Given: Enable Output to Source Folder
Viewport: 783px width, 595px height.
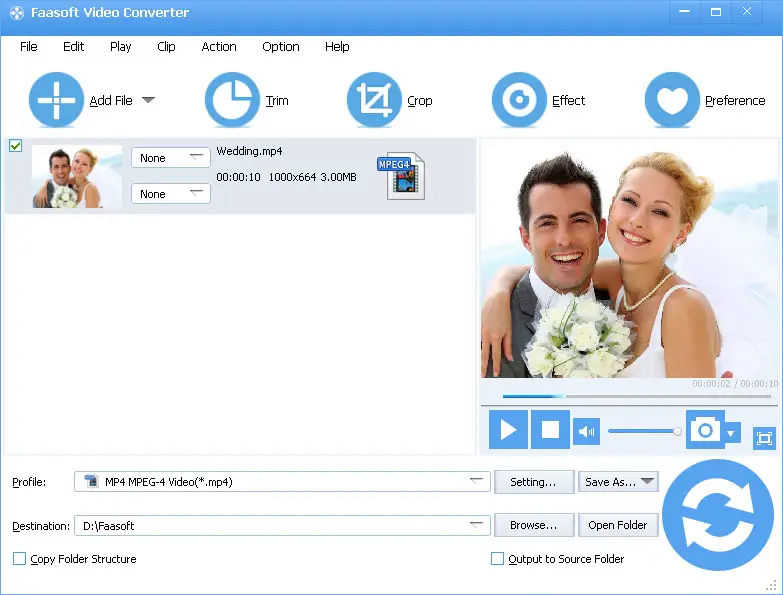Looking at the screenshot, I should click(497, 559).
